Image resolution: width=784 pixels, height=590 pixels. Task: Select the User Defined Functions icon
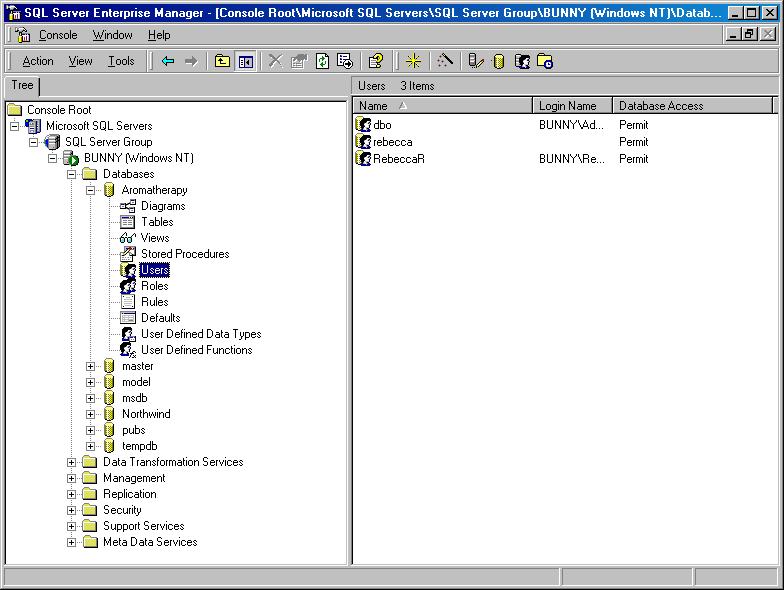click(x=128, y=350)
